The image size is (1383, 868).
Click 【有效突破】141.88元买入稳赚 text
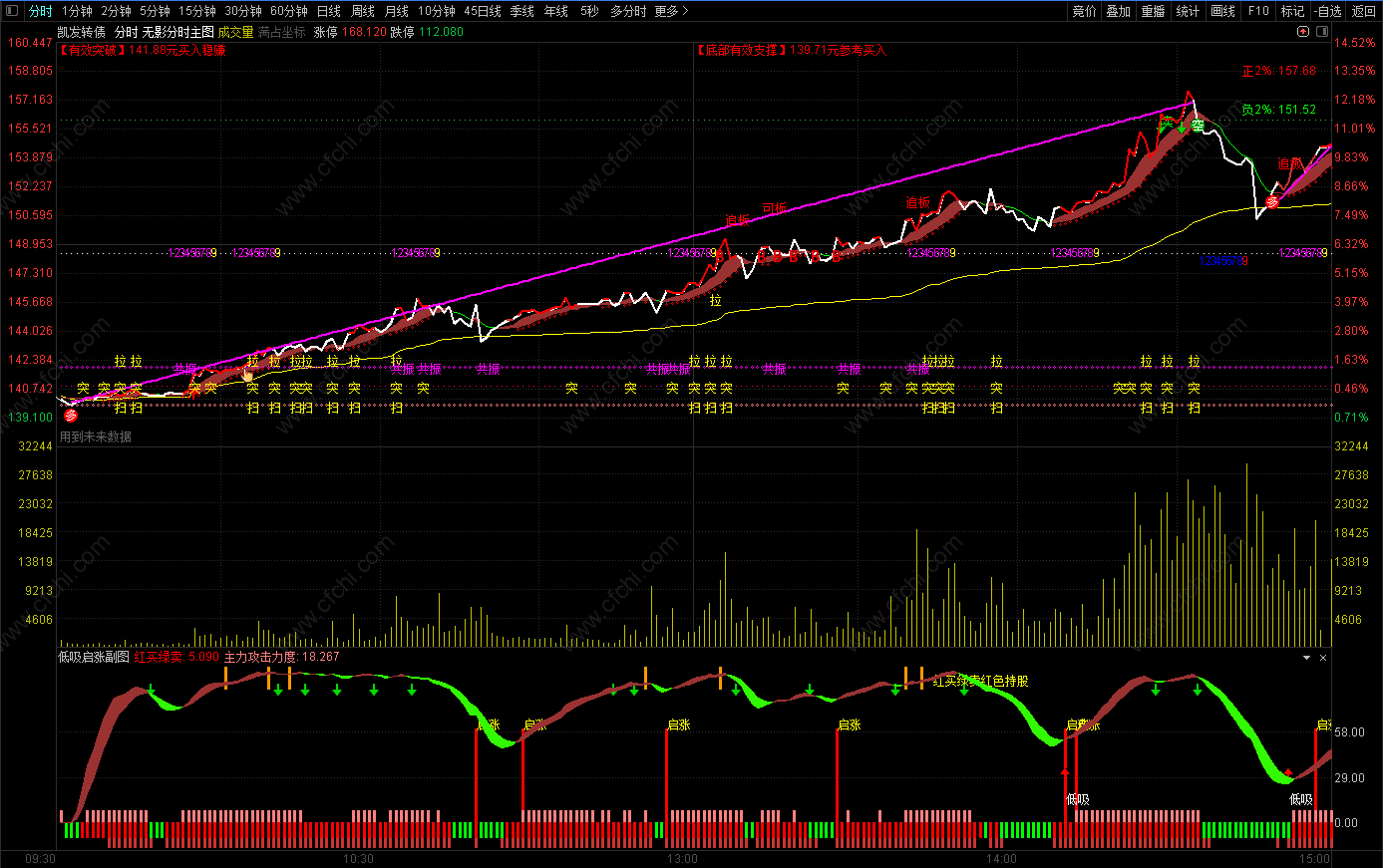pyautogui.click(x=143, y=50)
